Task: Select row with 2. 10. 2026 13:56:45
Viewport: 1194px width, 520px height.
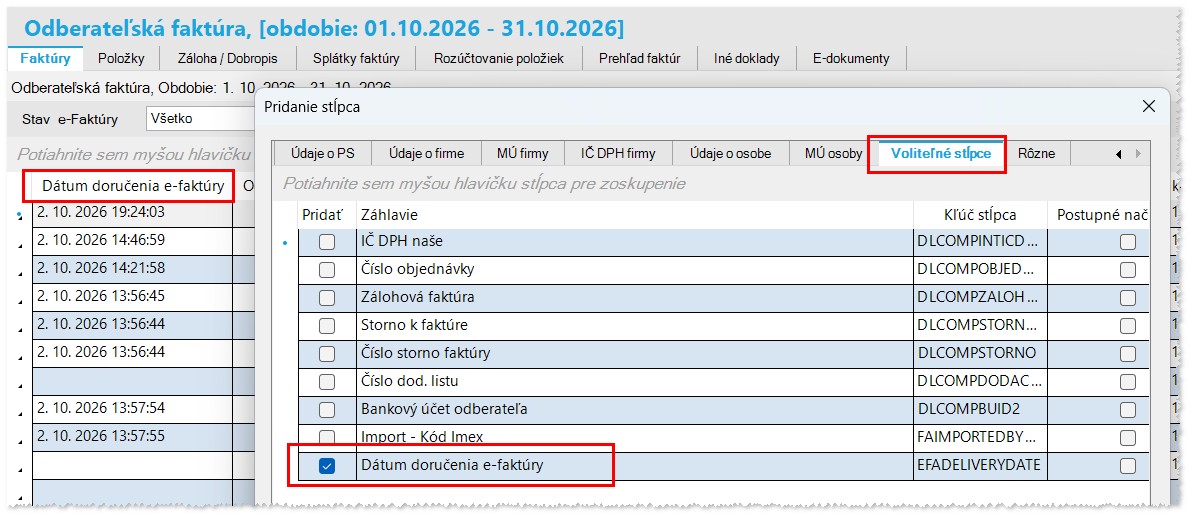Action: [x=132, y=296]
